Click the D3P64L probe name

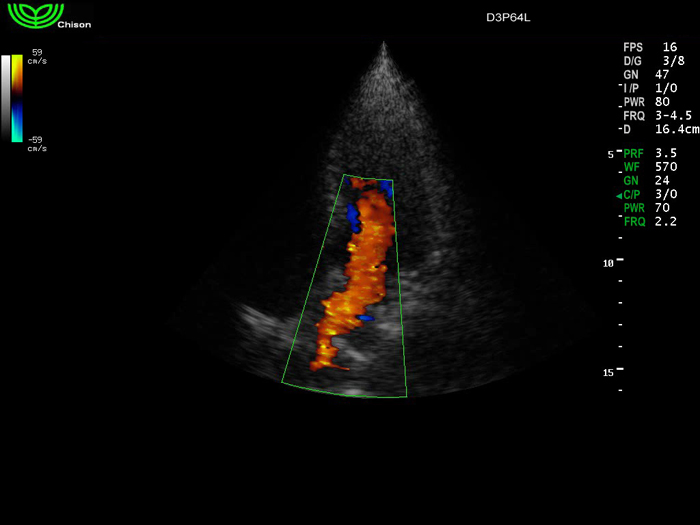tap(510, 17)
